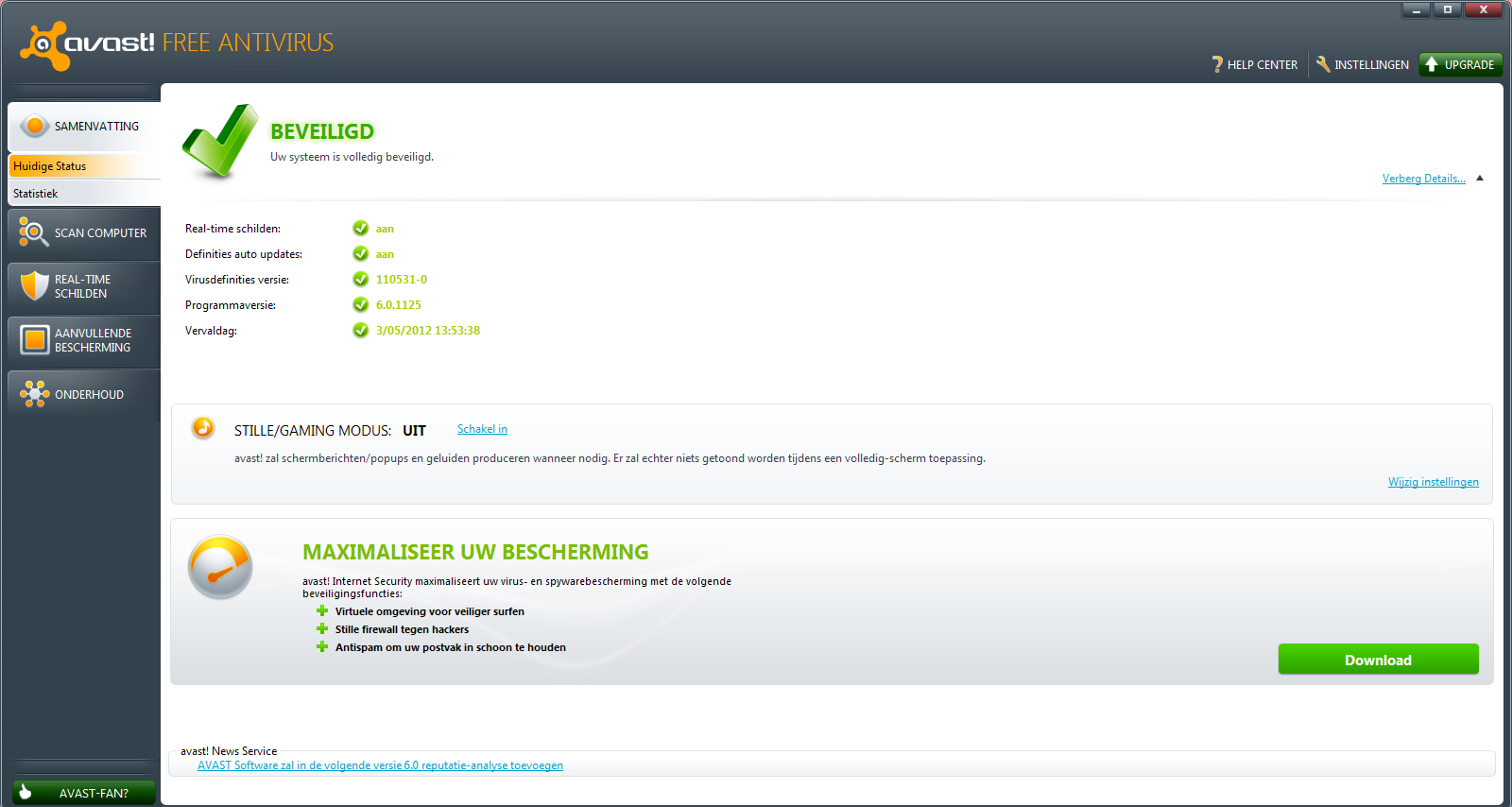1512x807 pixels.
Task: Click the green check beside Real-time schilden
Action: click(x=360, y=228)
